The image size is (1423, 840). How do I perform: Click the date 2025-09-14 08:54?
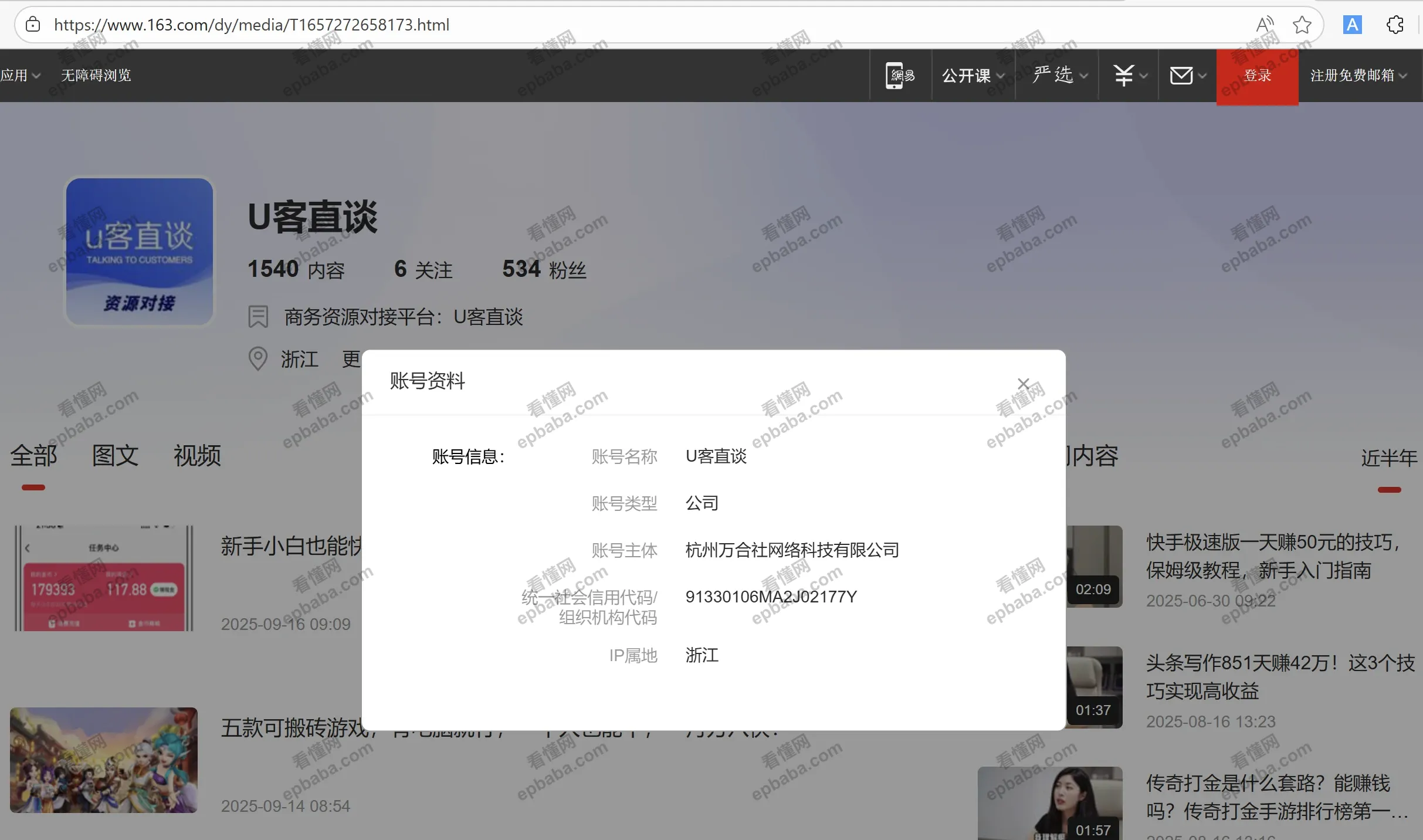(286, 806)
